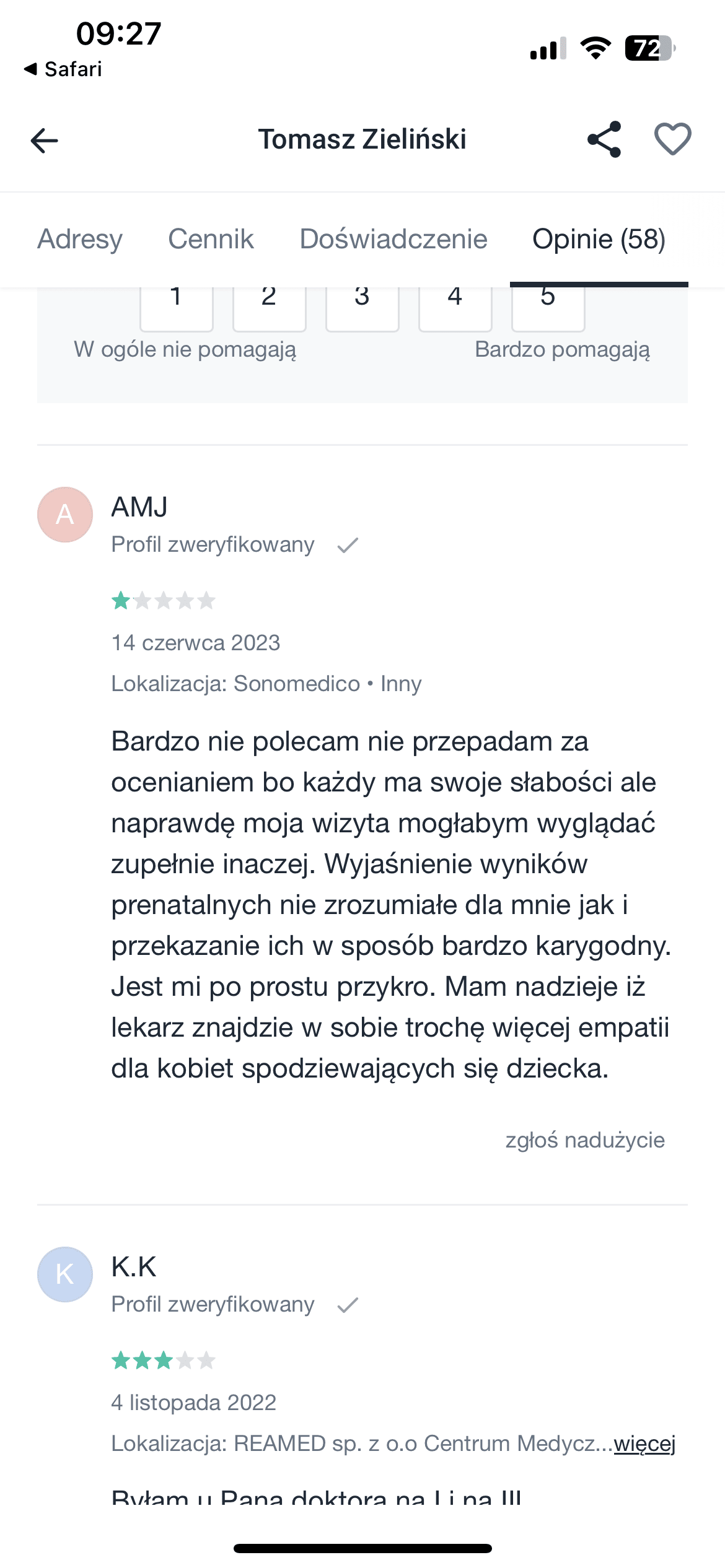Go to the Doświadczenie tab

[x=393, y=239]
